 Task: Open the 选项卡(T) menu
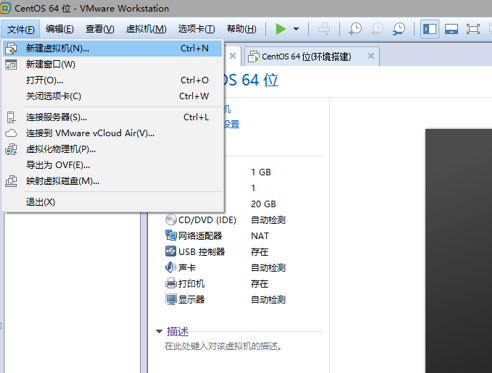pos(196,29)
